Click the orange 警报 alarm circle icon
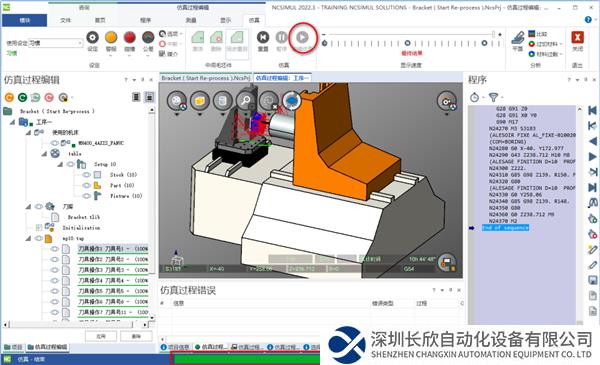600x365 pixels. tap(111, 37)
